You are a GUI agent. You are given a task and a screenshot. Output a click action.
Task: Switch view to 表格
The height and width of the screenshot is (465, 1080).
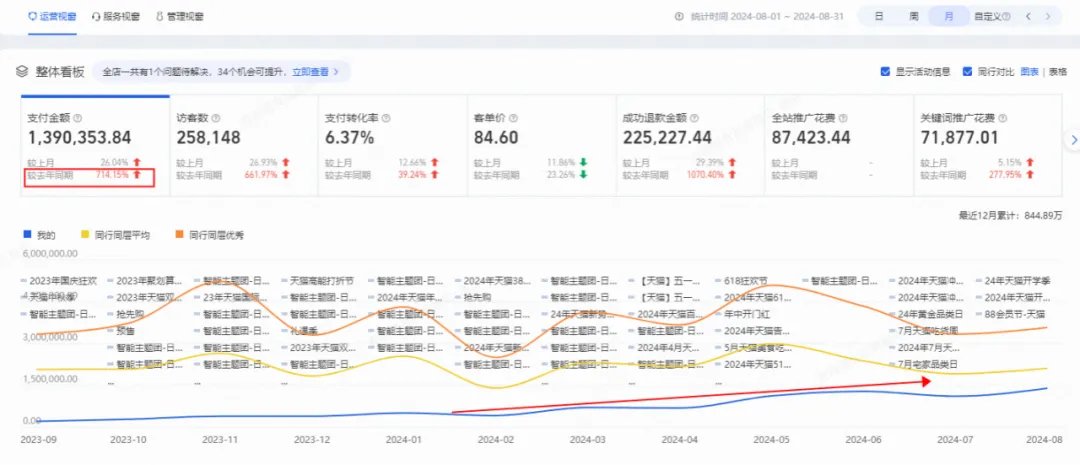pyautogui.click(x=1057, y=72)
